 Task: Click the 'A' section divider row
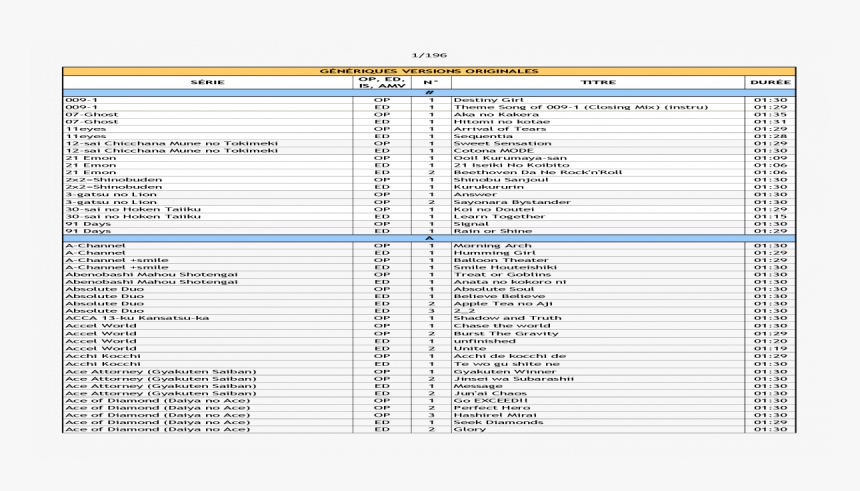click(429, 238)
